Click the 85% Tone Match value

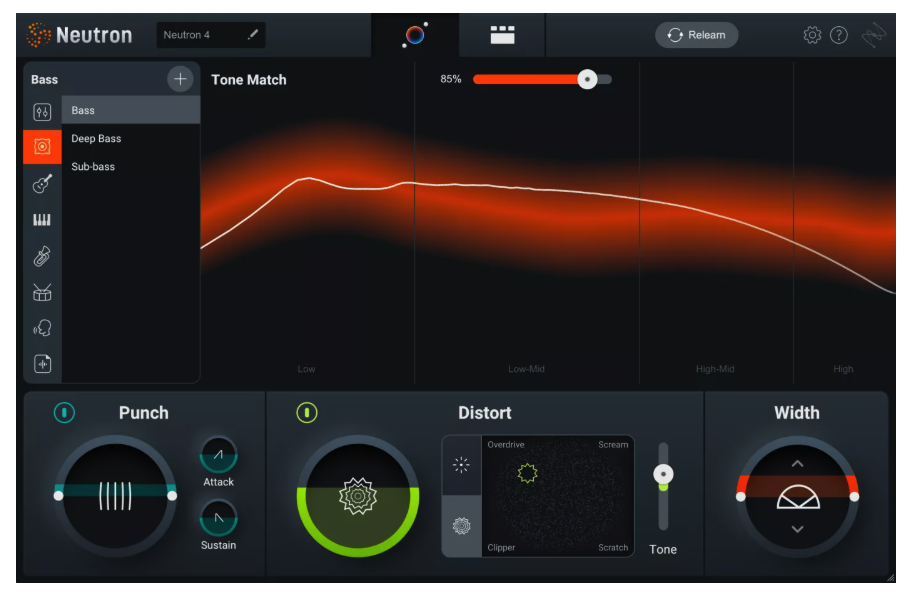[x=451, y=79]
